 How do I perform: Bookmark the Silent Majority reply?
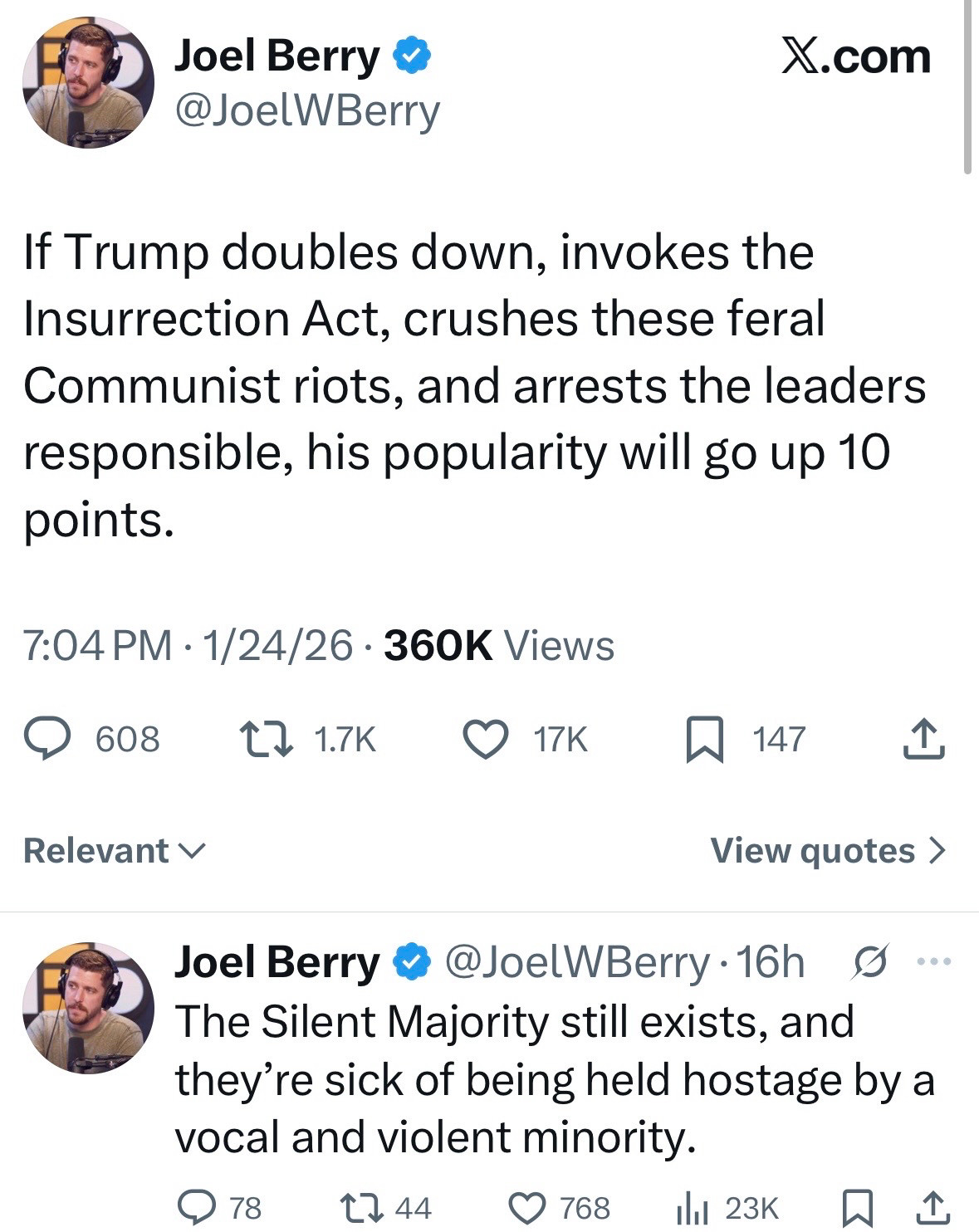click(x=856, y=1207)
